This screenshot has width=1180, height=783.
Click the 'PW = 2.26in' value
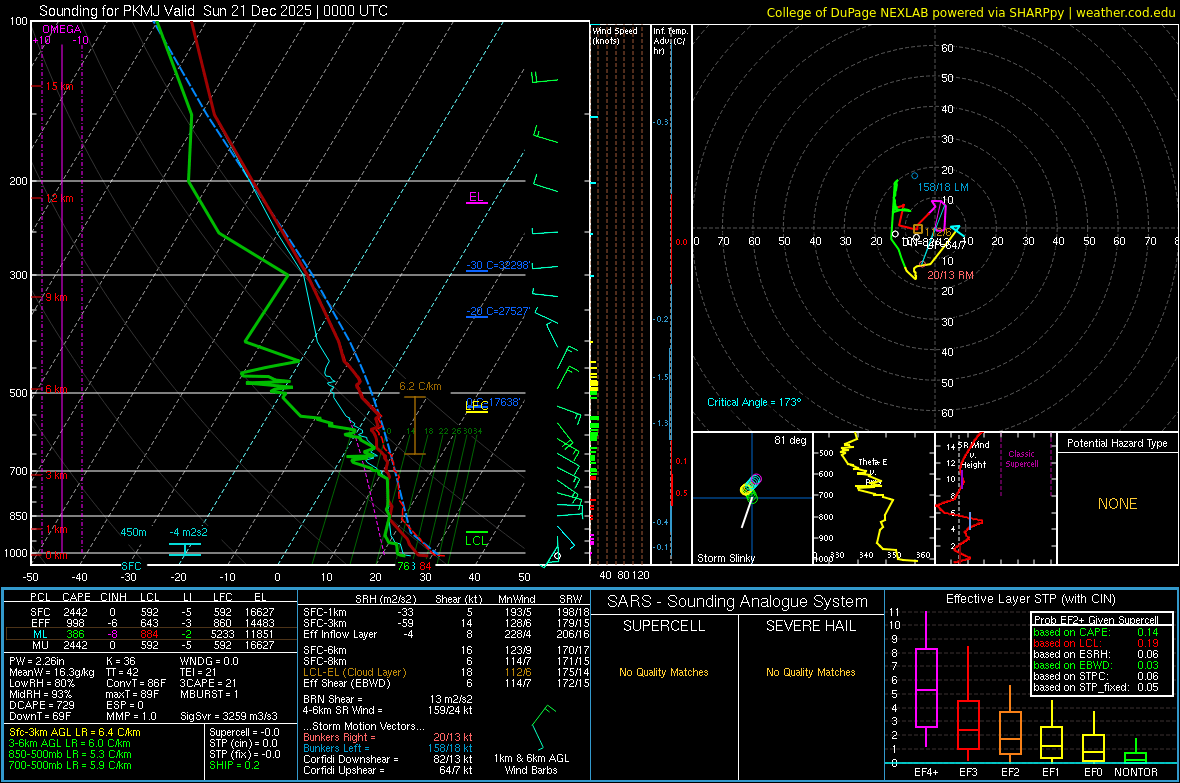point(37,661)
